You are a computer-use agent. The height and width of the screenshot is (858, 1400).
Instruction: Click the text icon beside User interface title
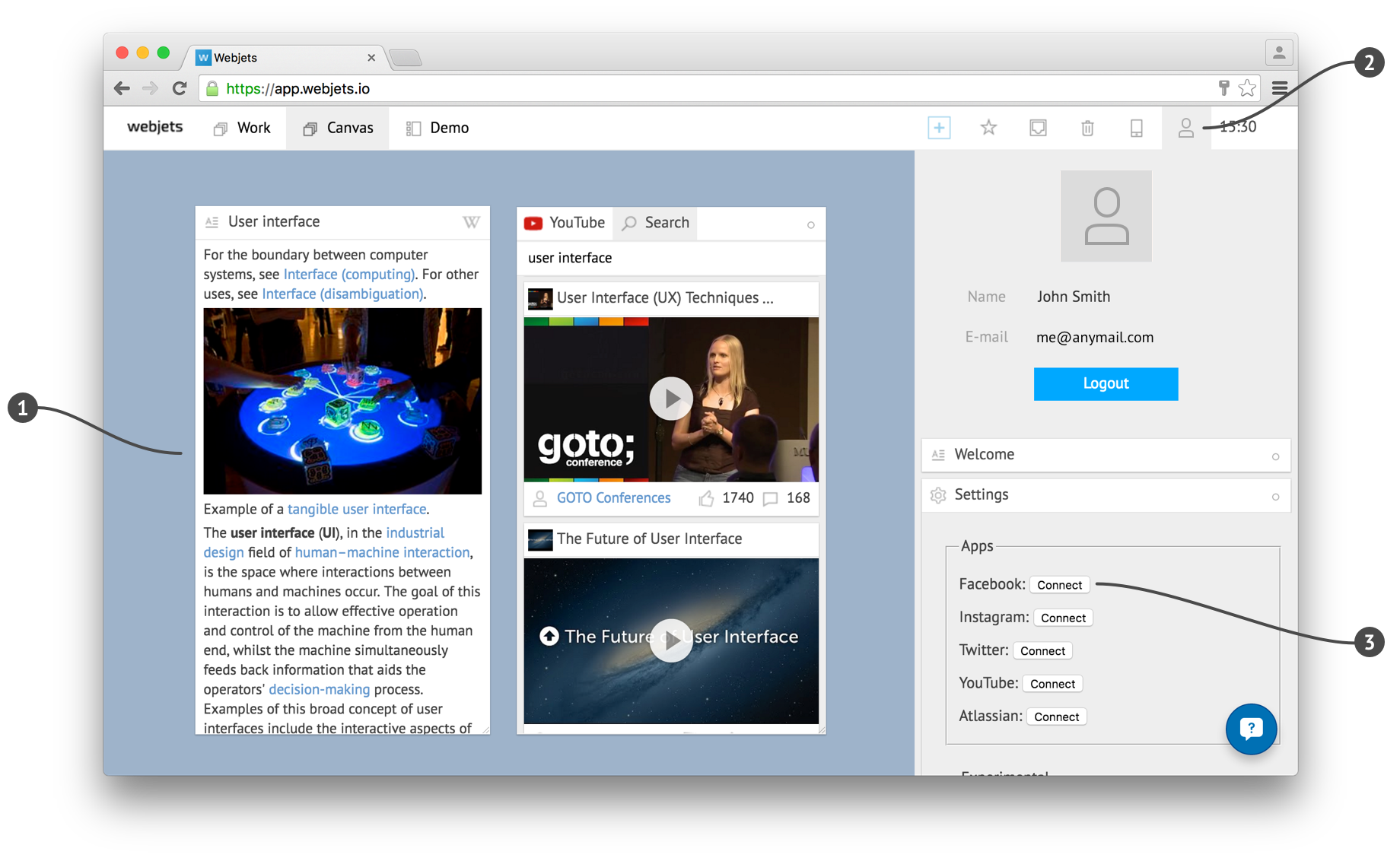pos(212,222)
